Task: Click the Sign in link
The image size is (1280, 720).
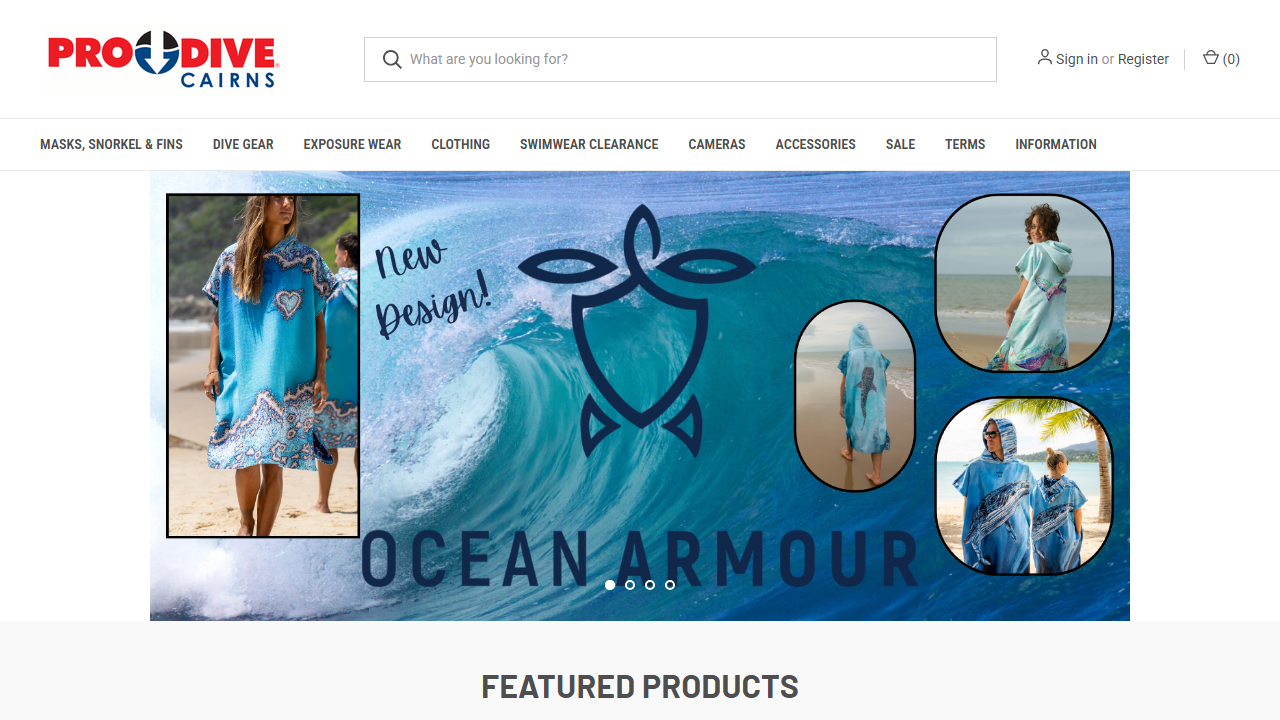Action: click(1077, 59)
